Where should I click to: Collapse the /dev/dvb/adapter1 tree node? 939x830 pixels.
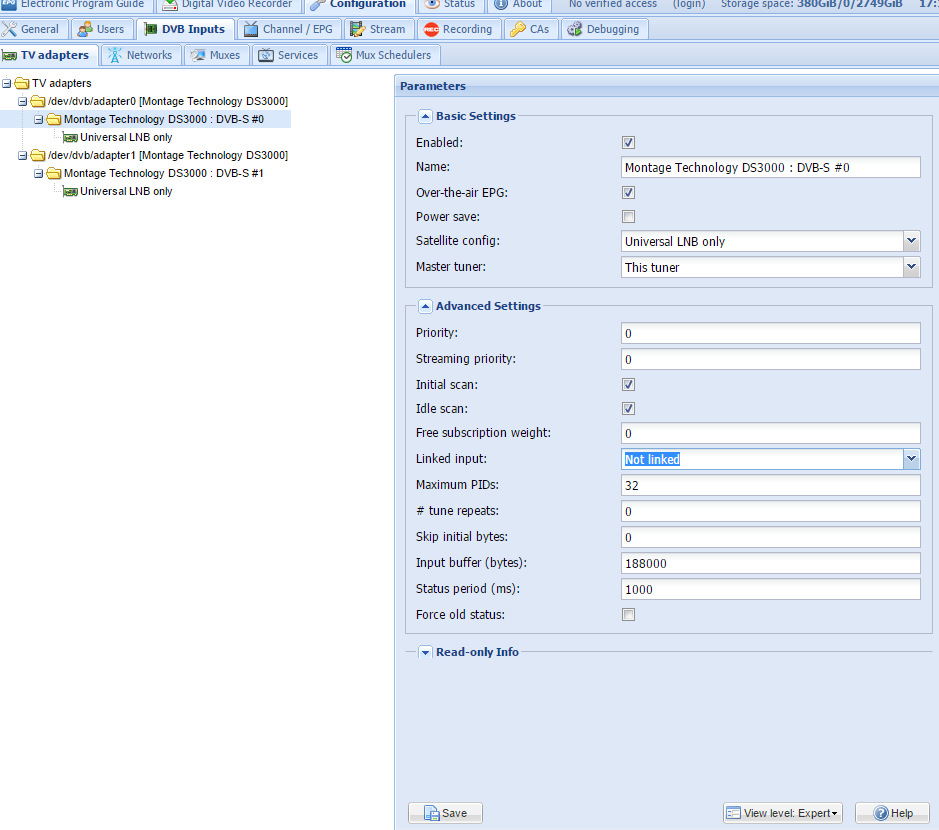click(x=23, y=155)
